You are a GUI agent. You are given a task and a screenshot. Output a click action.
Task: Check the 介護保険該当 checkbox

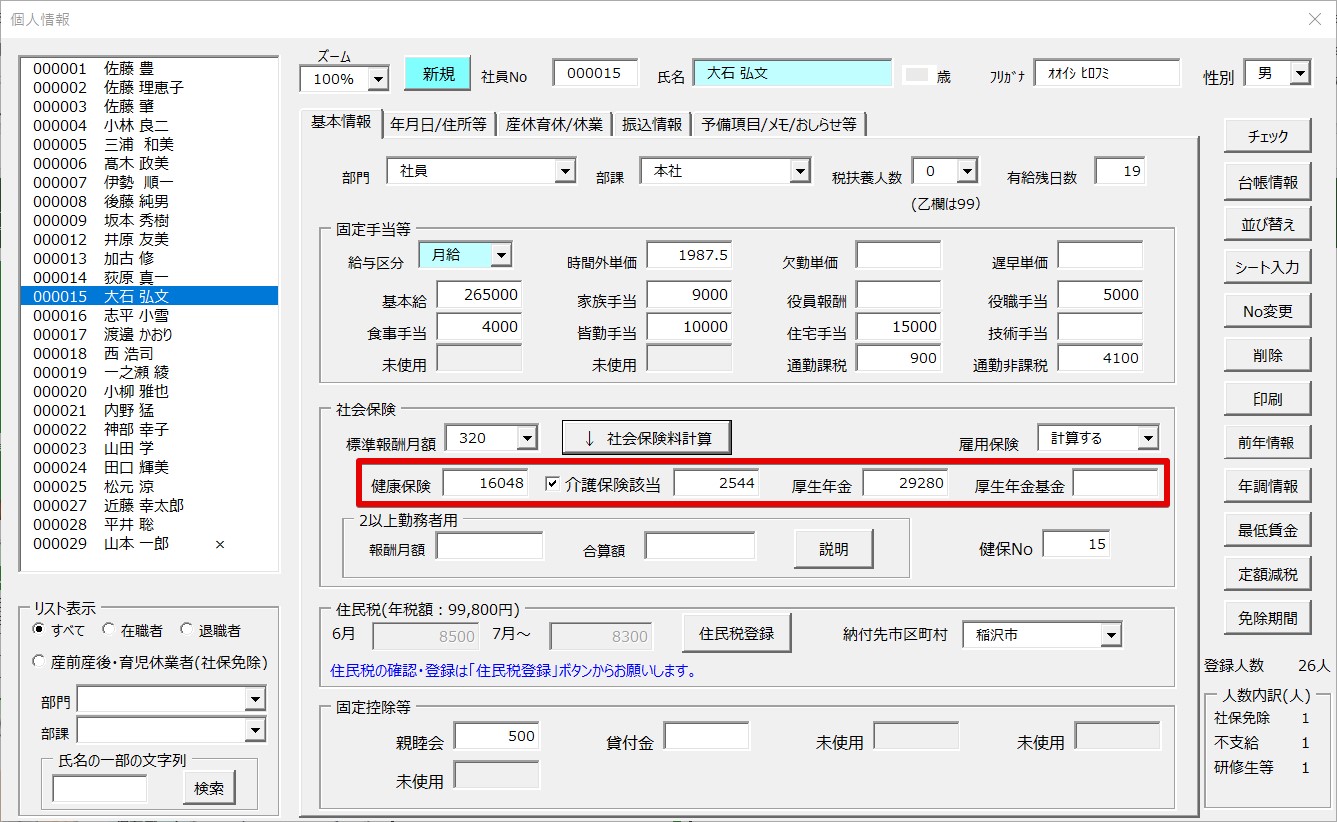click(x=552, y=484)
